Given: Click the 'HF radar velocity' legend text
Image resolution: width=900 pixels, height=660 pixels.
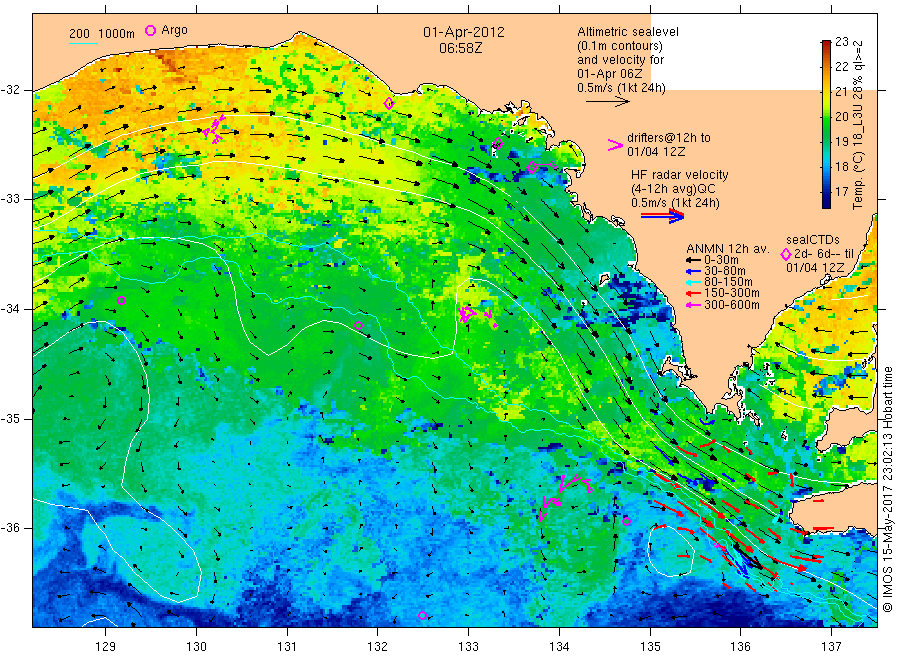Looking at the screenshot, I should [x=680, y=175].
